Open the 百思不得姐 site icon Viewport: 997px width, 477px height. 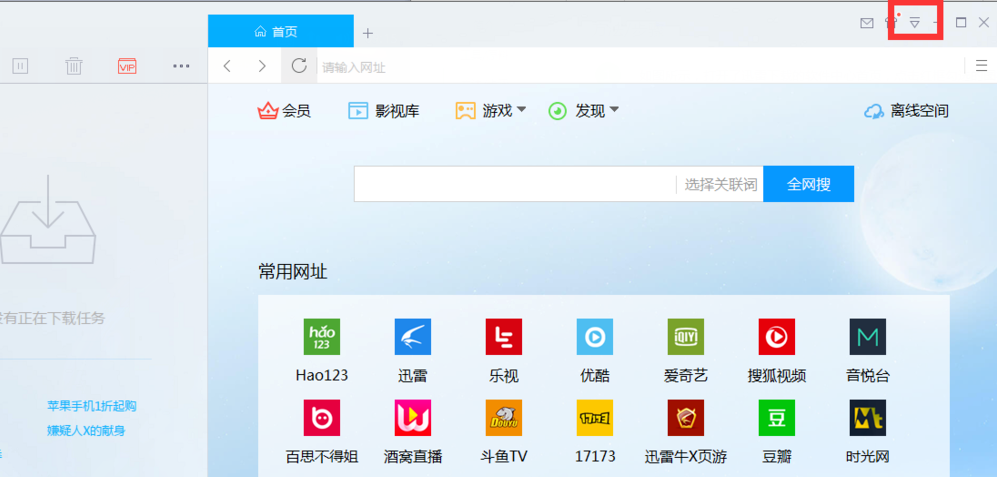[x=322, y=417]
